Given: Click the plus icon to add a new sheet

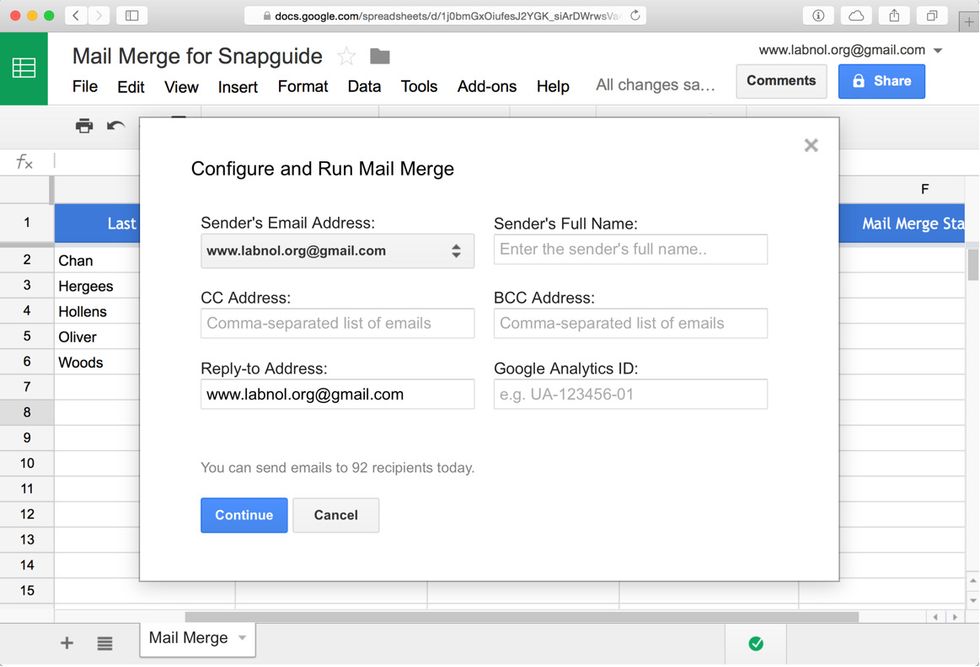Looking at the screenshot, I should [66, 643].
